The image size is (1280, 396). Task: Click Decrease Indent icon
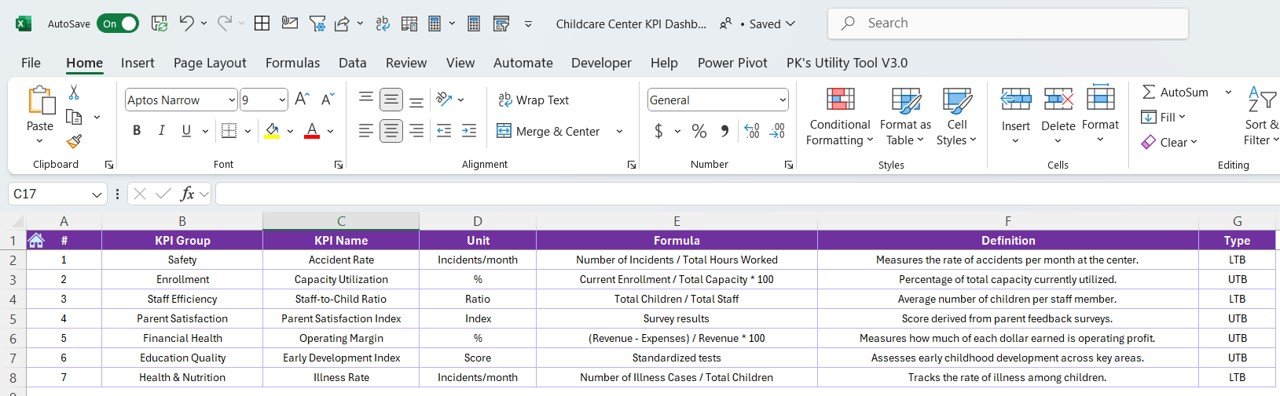[445, 130]
